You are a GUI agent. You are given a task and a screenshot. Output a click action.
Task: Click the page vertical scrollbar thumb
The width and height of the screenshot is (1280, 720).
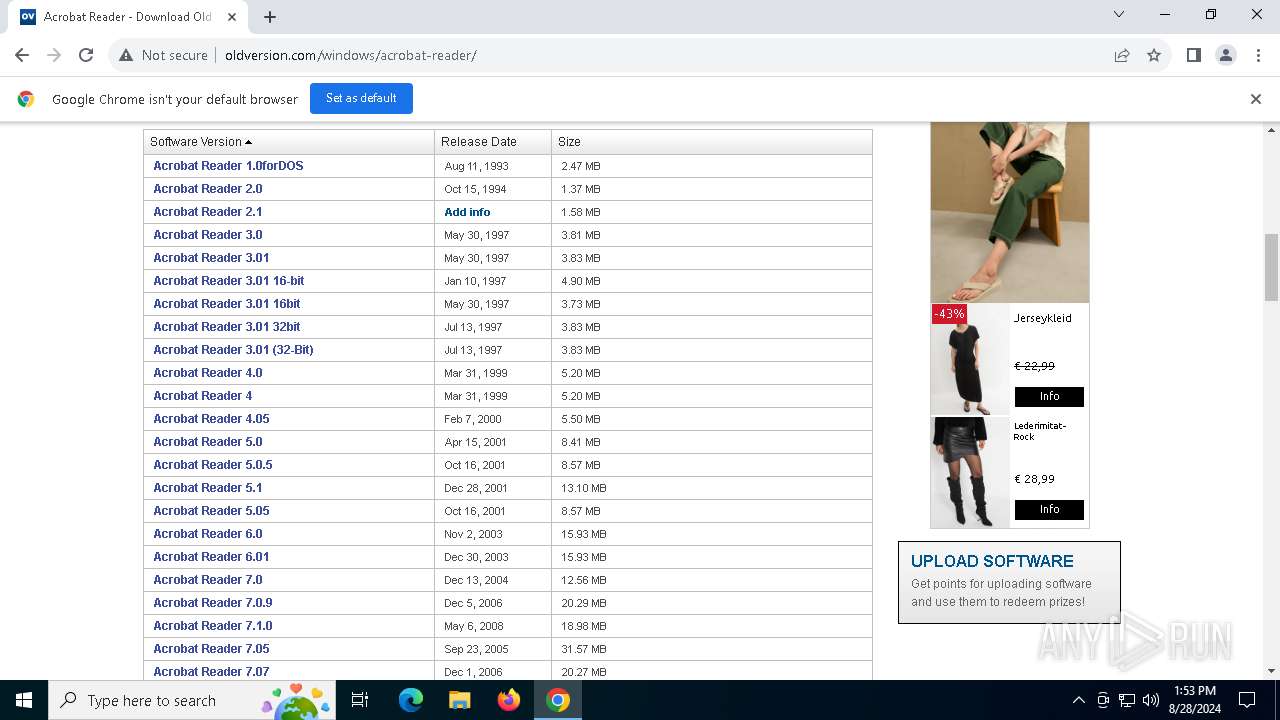[1271, 267]
